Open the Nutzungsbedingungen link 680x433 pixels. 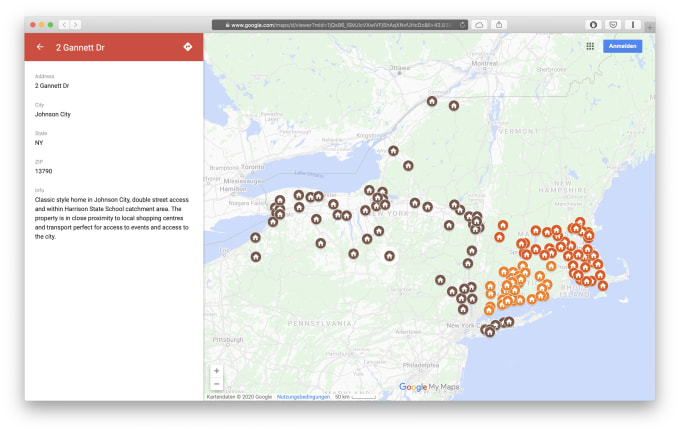point(302,397)
